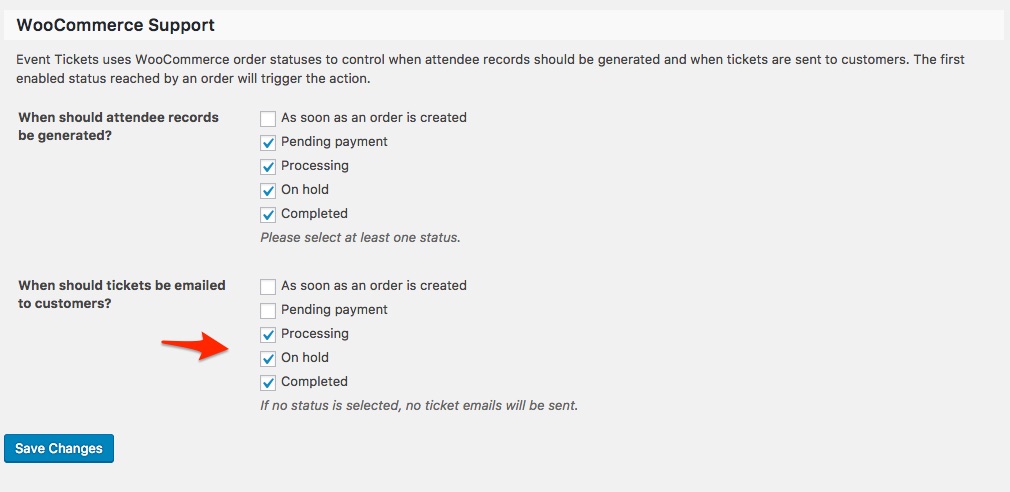Uncheck 'Completed' checkbox for attendee records
Image resolution: width=1010 pixels, height=492 pixels.
click(x=268, y=214)
